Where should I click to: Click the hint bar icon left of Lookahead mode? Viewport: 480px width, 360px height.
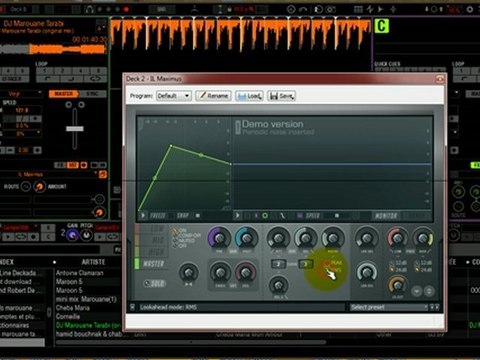[132, 307]
